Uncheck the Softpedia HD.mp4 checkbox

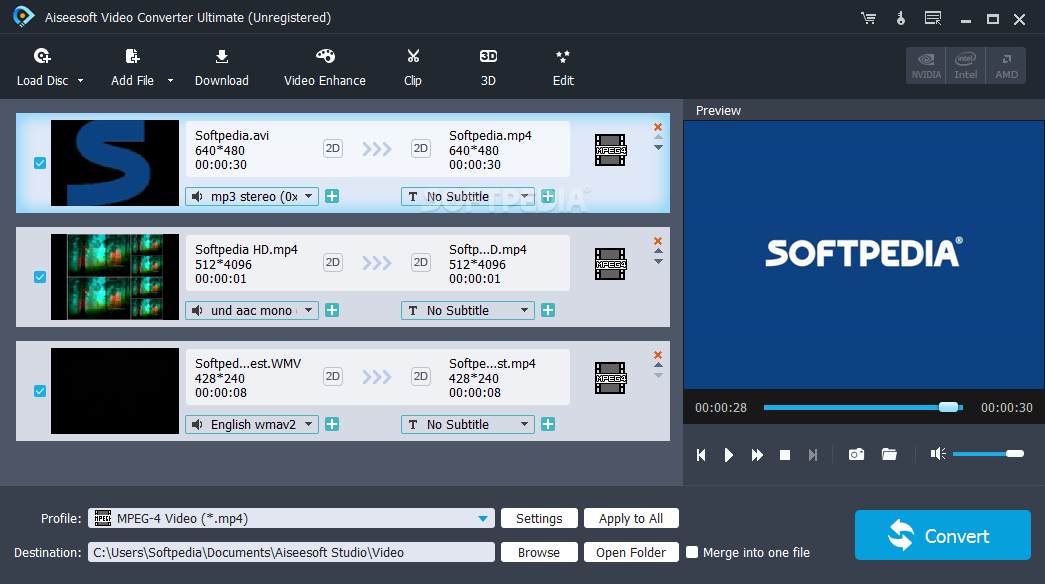[x=39, y=277]
